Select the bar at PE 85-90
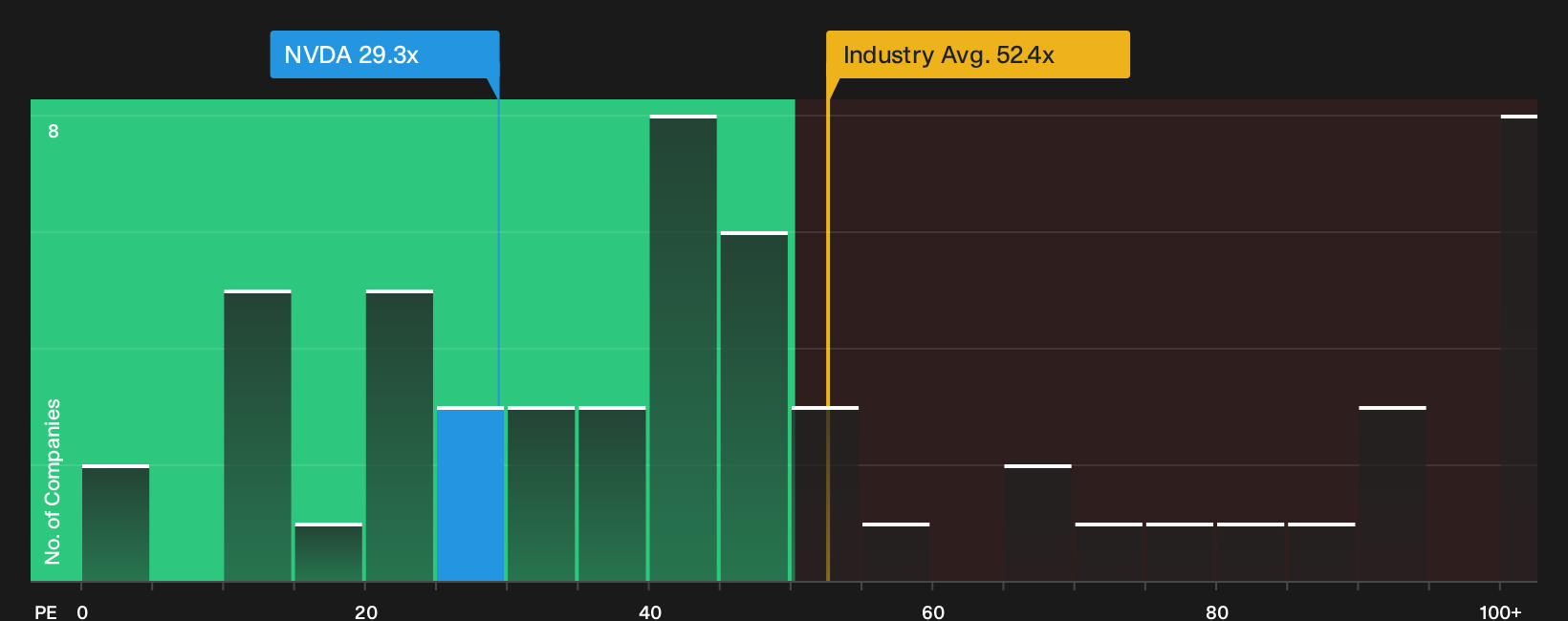 [x=1321, y=552]
